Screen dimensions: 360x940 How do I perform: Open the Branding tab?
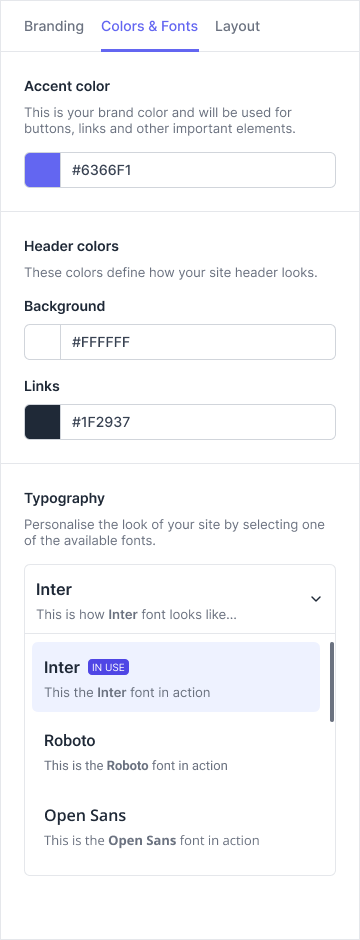pyautogui.click(x=54, y=26)
